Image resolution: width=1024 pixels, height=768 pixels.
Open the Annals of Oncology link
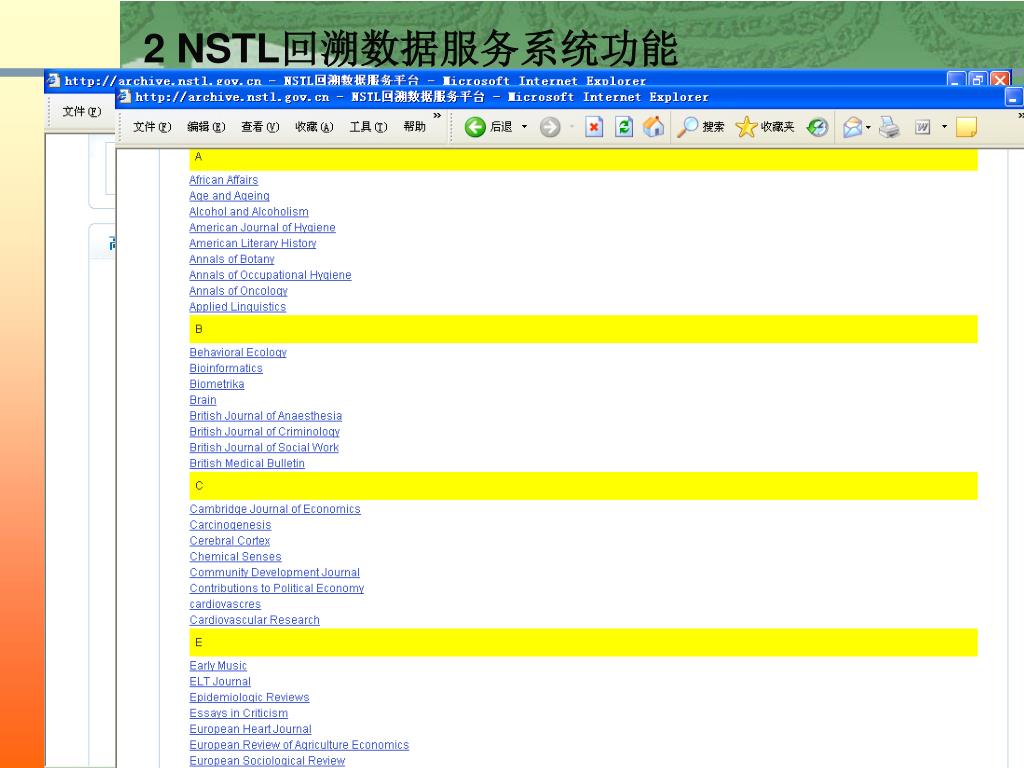pyautogui.click(x=238, y=291)
